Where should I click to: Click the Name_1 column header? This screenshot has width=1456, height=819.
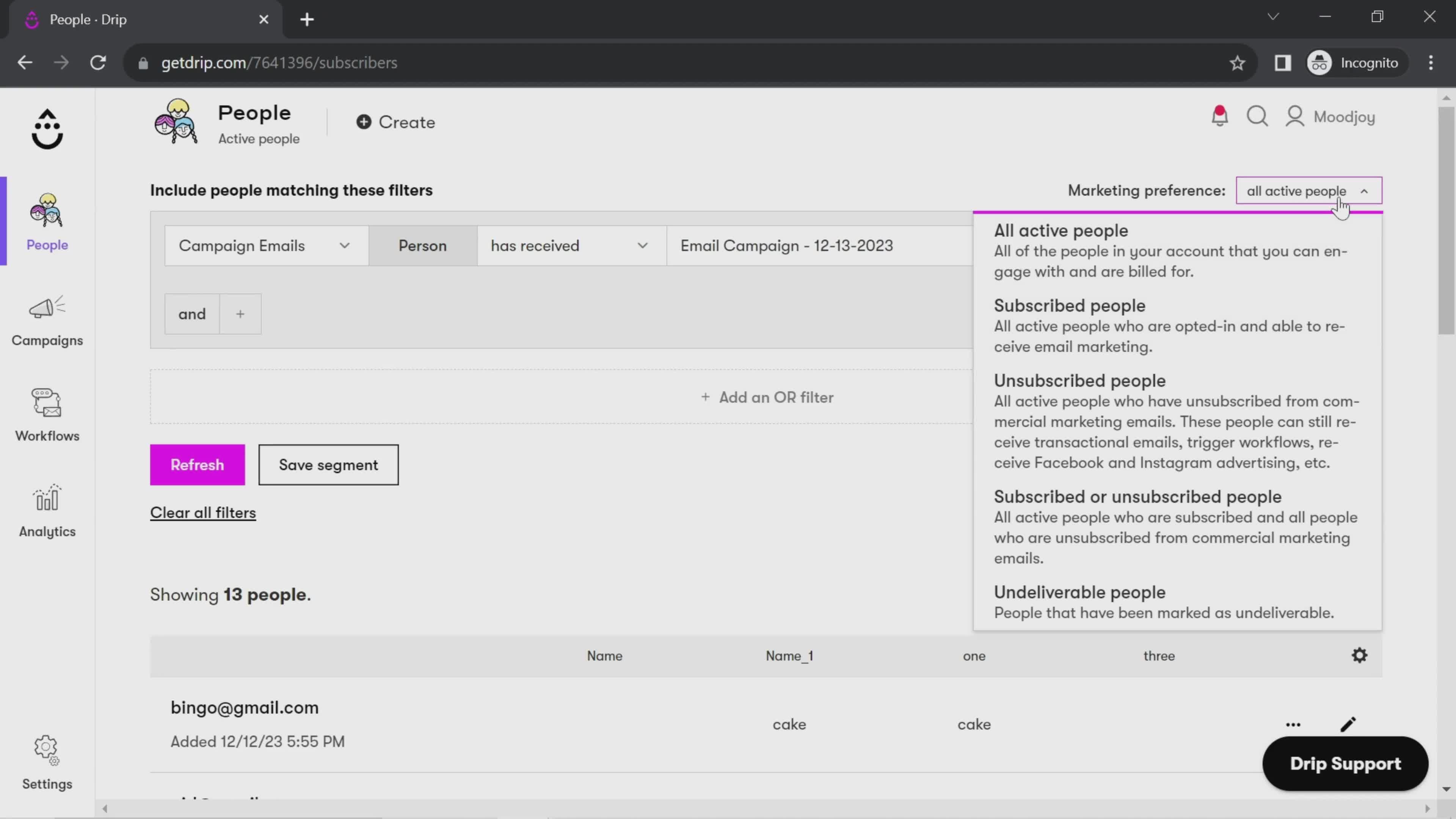789,656
